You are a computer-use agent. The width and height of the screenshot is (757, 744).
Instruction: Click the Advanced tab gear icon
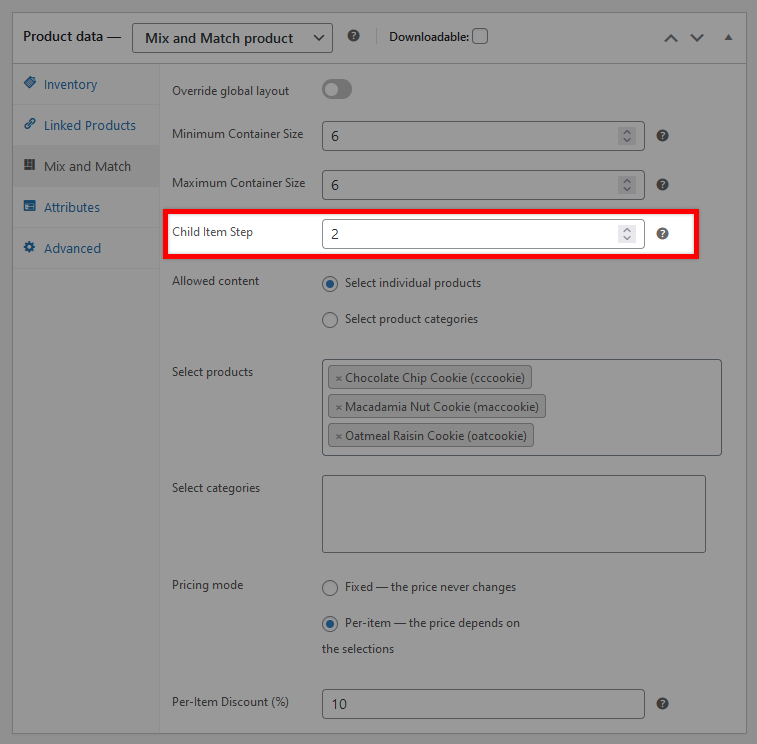tap(30, 247)
